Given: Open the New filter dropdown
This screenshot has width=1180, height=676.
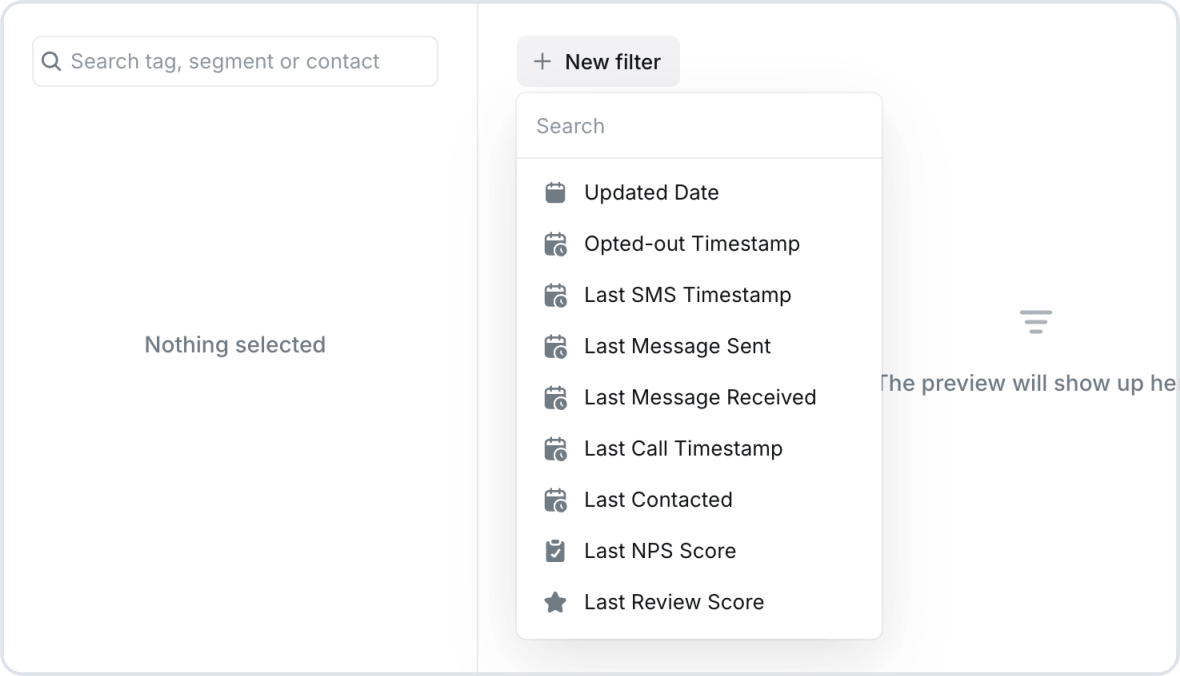Looking at the screenshot, I should pyautogui.click(x=598, y=61).
